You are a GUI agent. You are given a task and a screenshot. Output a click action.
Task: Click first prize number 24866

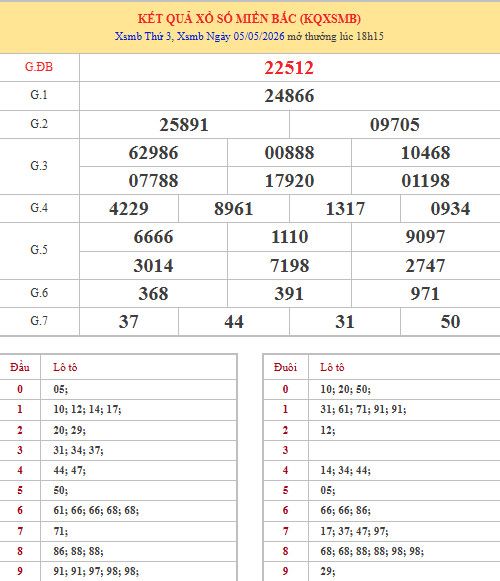coord(289,96)
